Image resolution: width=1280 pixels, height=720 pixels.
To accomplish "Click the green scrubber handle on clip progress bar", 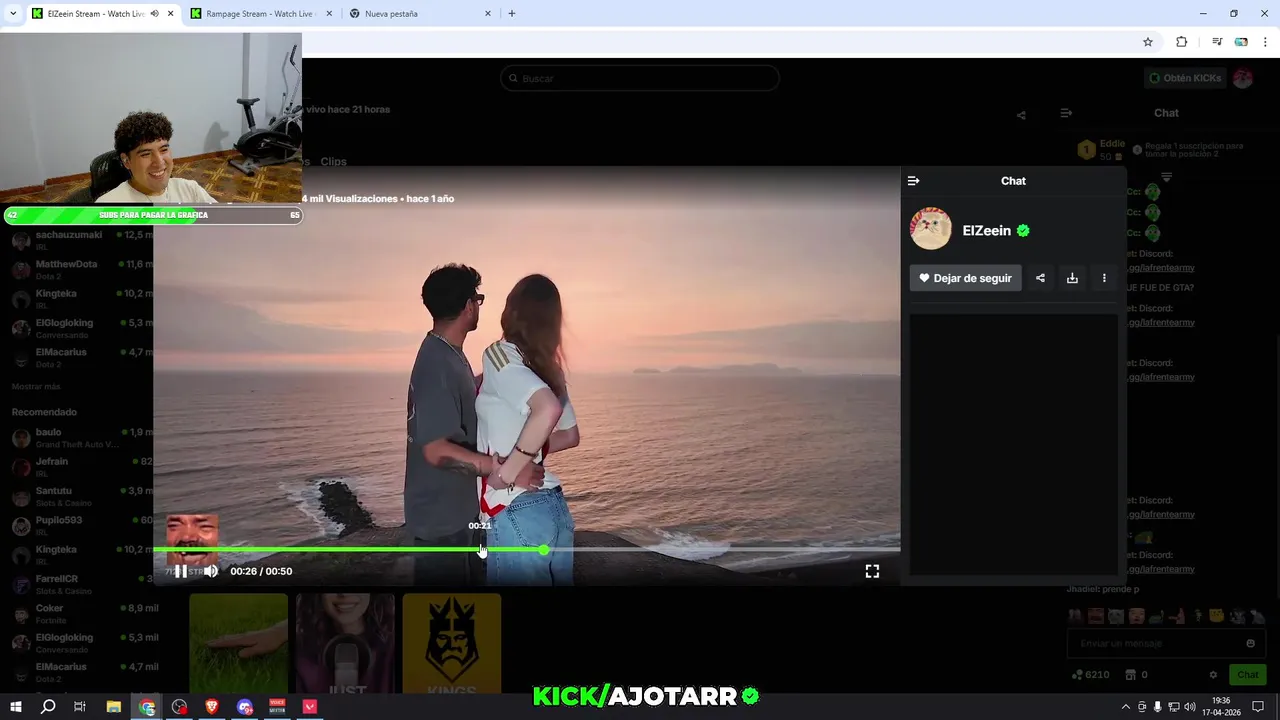I will pyautogui.click(x=543, y=550).
